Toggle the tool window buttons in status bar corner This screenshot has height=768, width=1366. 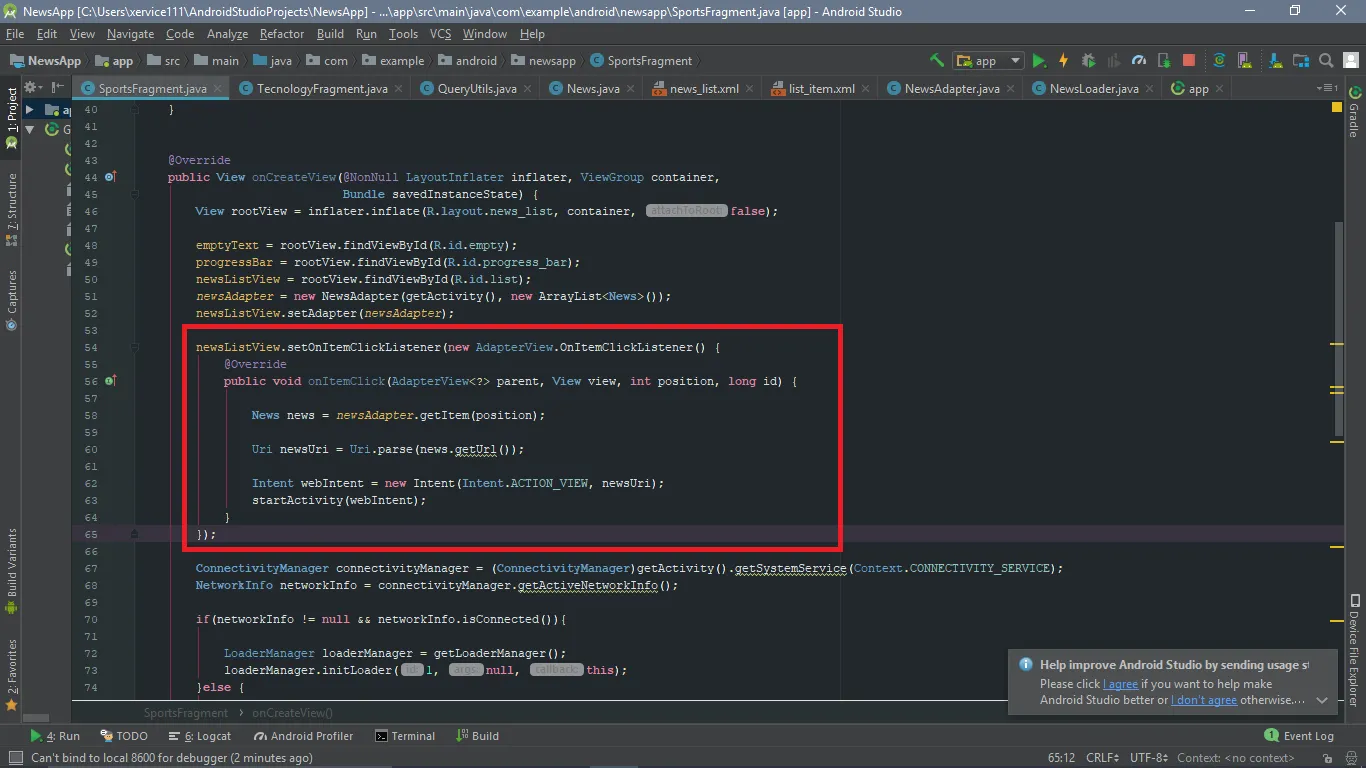point(15,758)
